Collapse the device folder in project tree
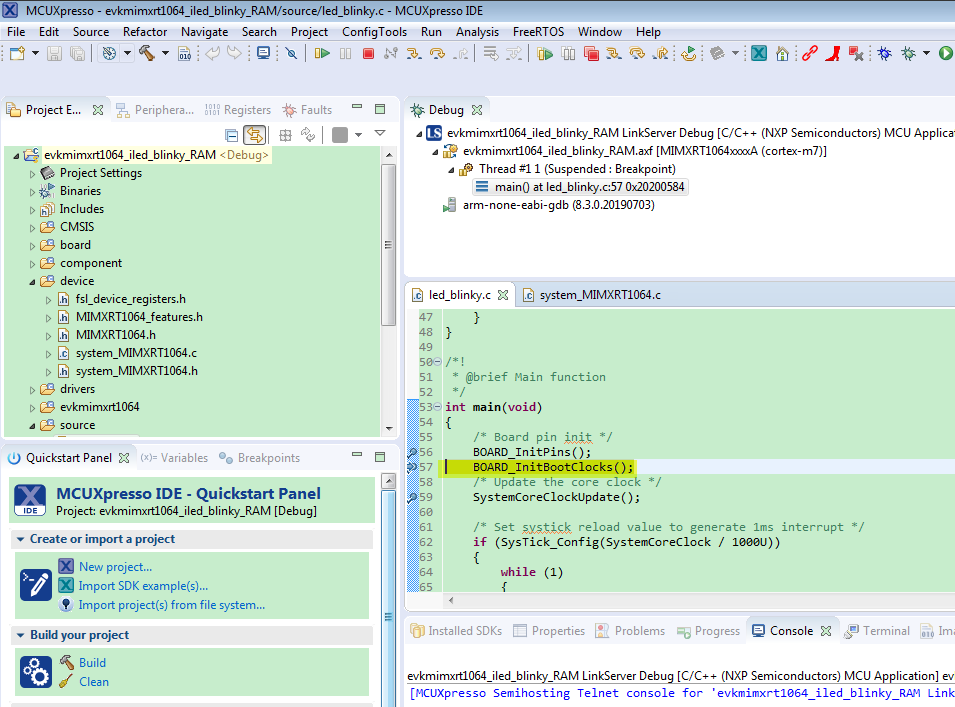955x707 pixels. pyautogui.click(x=33, y=282)
